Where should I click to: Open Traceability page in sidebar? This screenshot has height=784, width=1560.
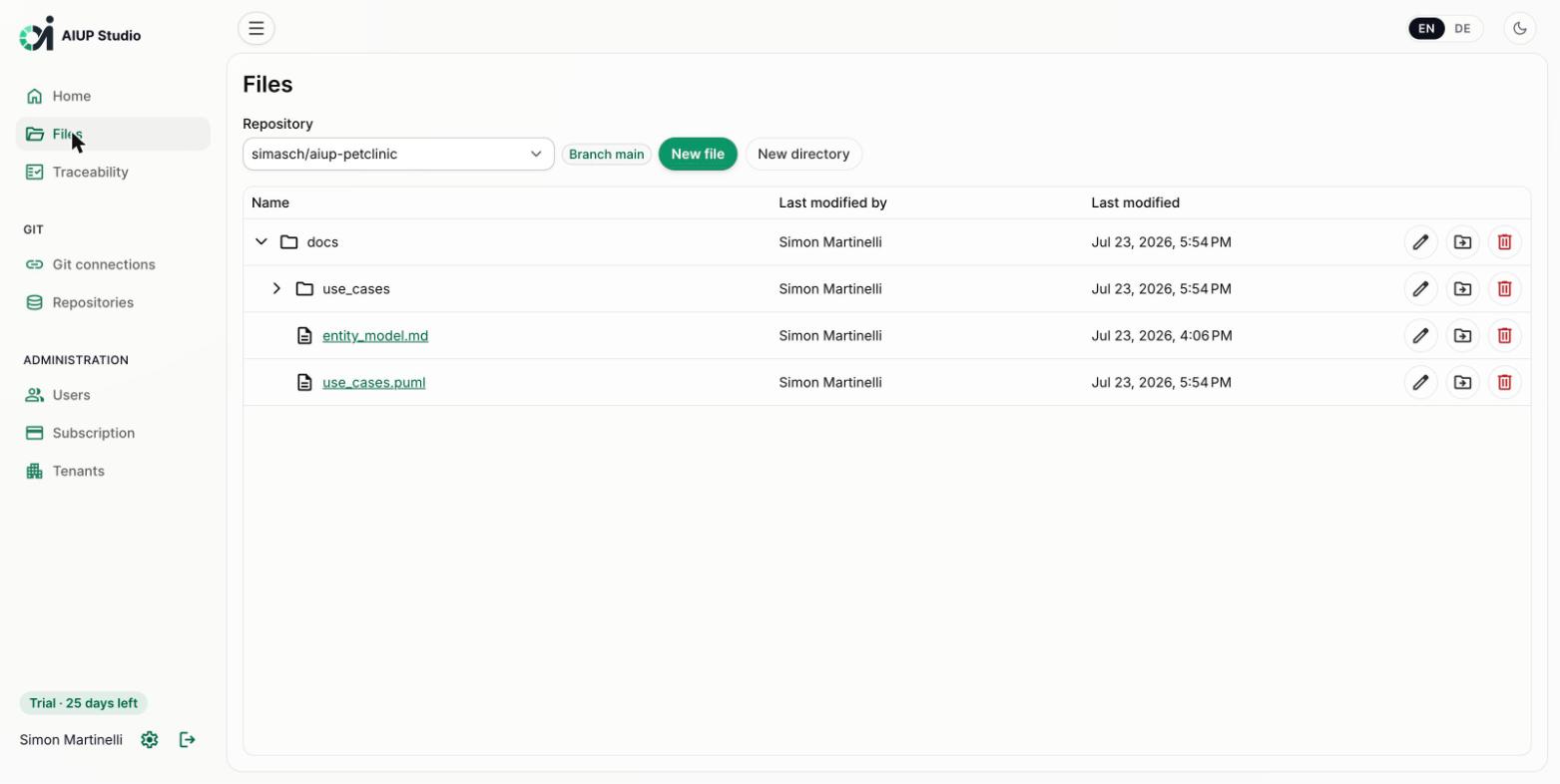point(113,173)
